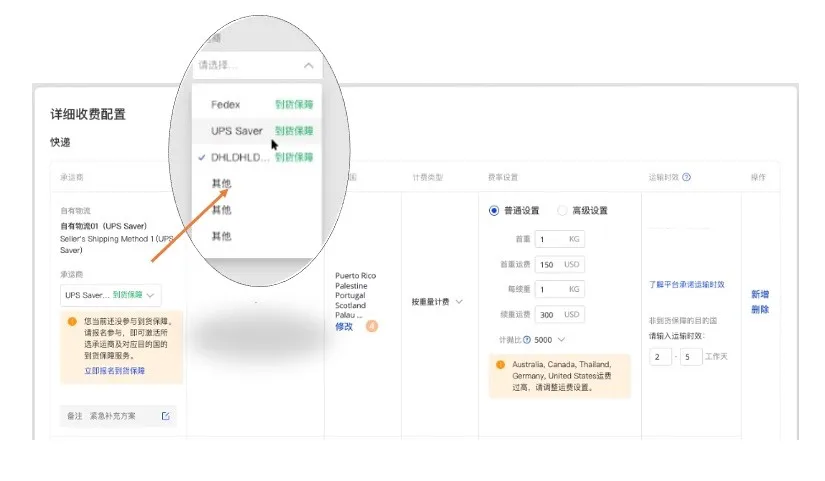
Task: Click orange warning icon in shipping fee alert
Action: [x=500, y=365]
